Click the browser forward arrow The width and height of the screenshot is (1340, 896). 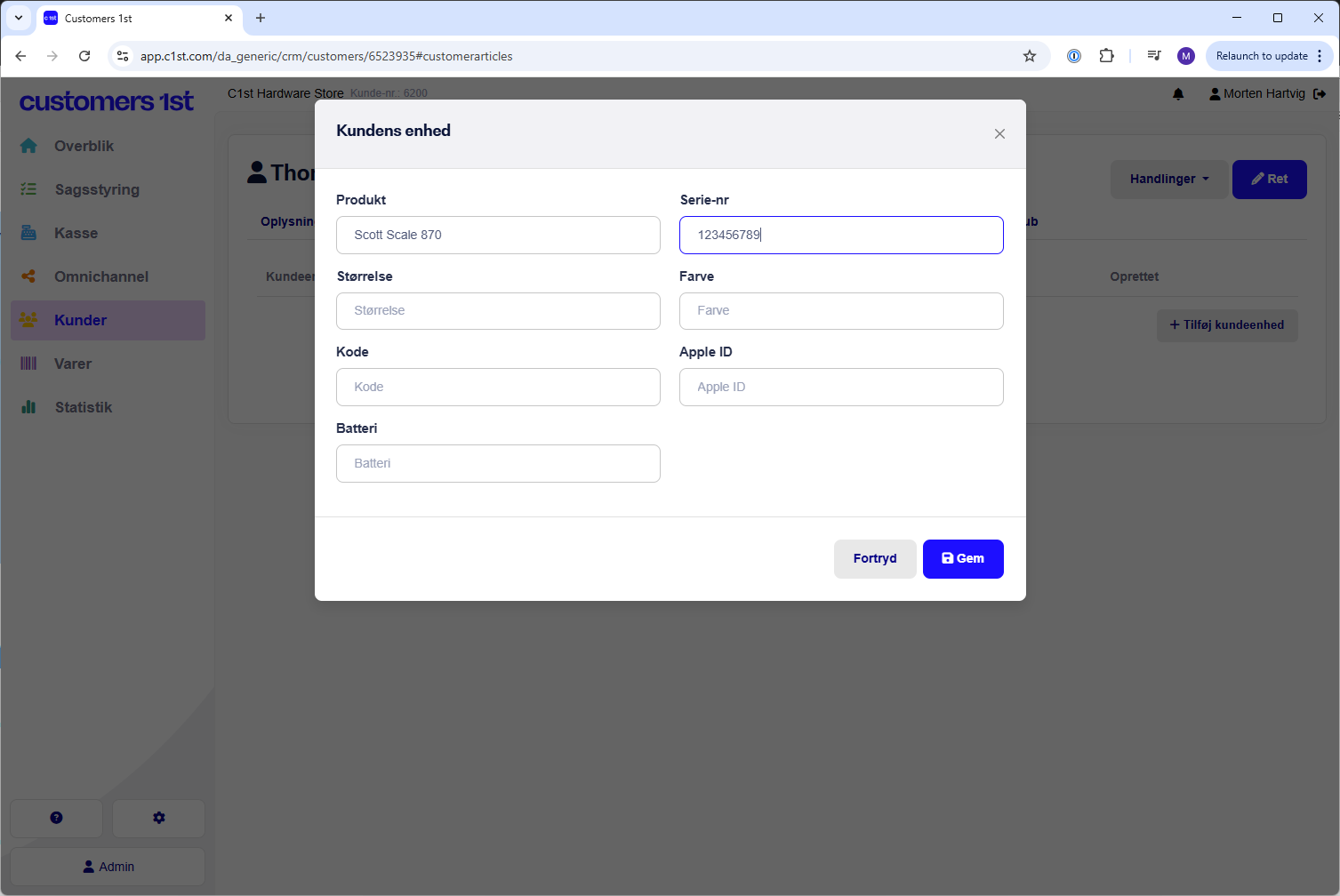pos(52,56)
